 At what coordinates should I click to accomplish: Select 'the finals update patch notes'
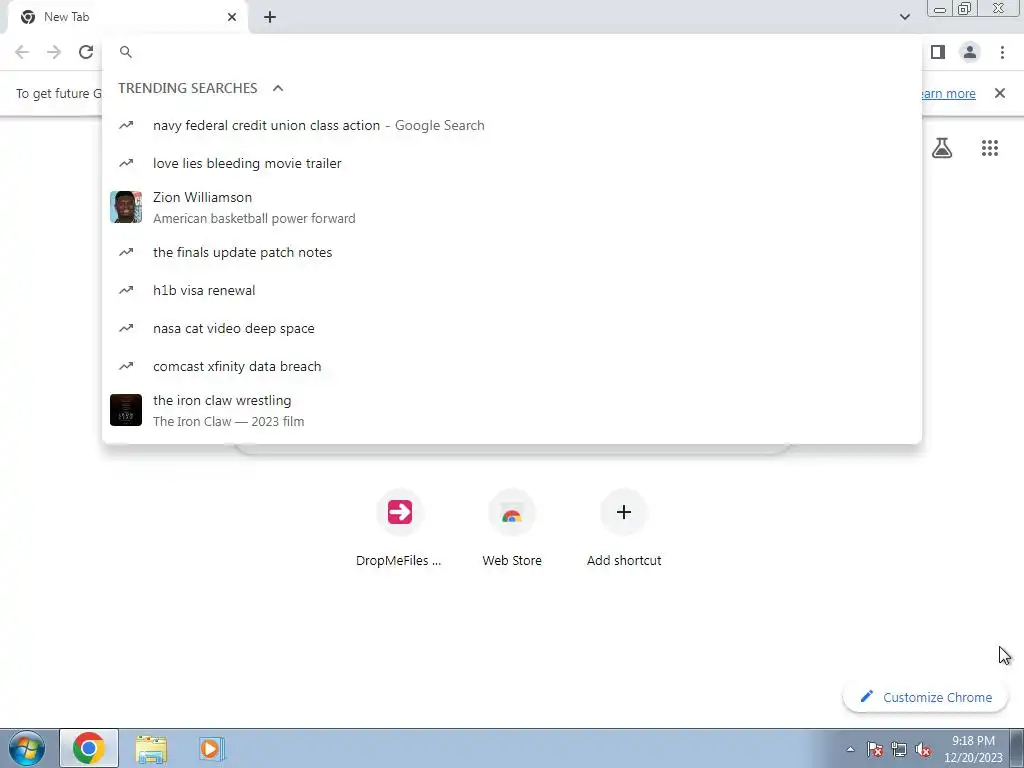(512, 252)
